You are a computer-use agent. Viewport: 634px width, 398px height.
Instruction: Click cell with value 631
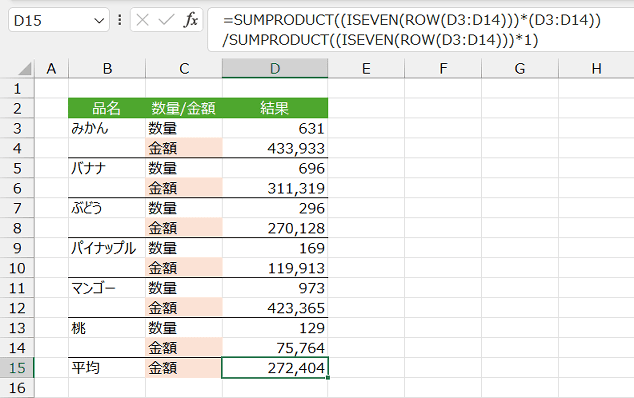275,128
